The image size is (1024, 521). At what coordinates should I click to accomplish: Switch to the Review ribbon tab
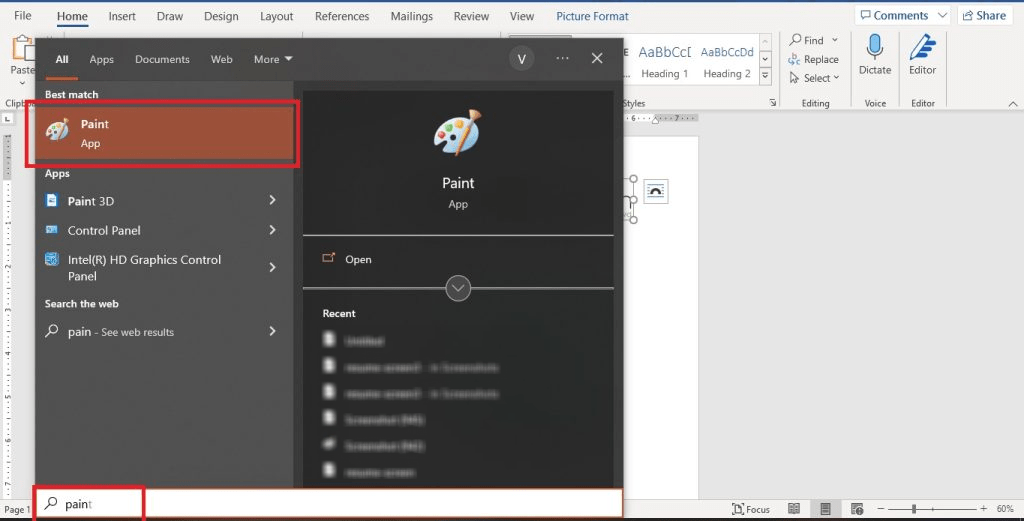[472, 16]
